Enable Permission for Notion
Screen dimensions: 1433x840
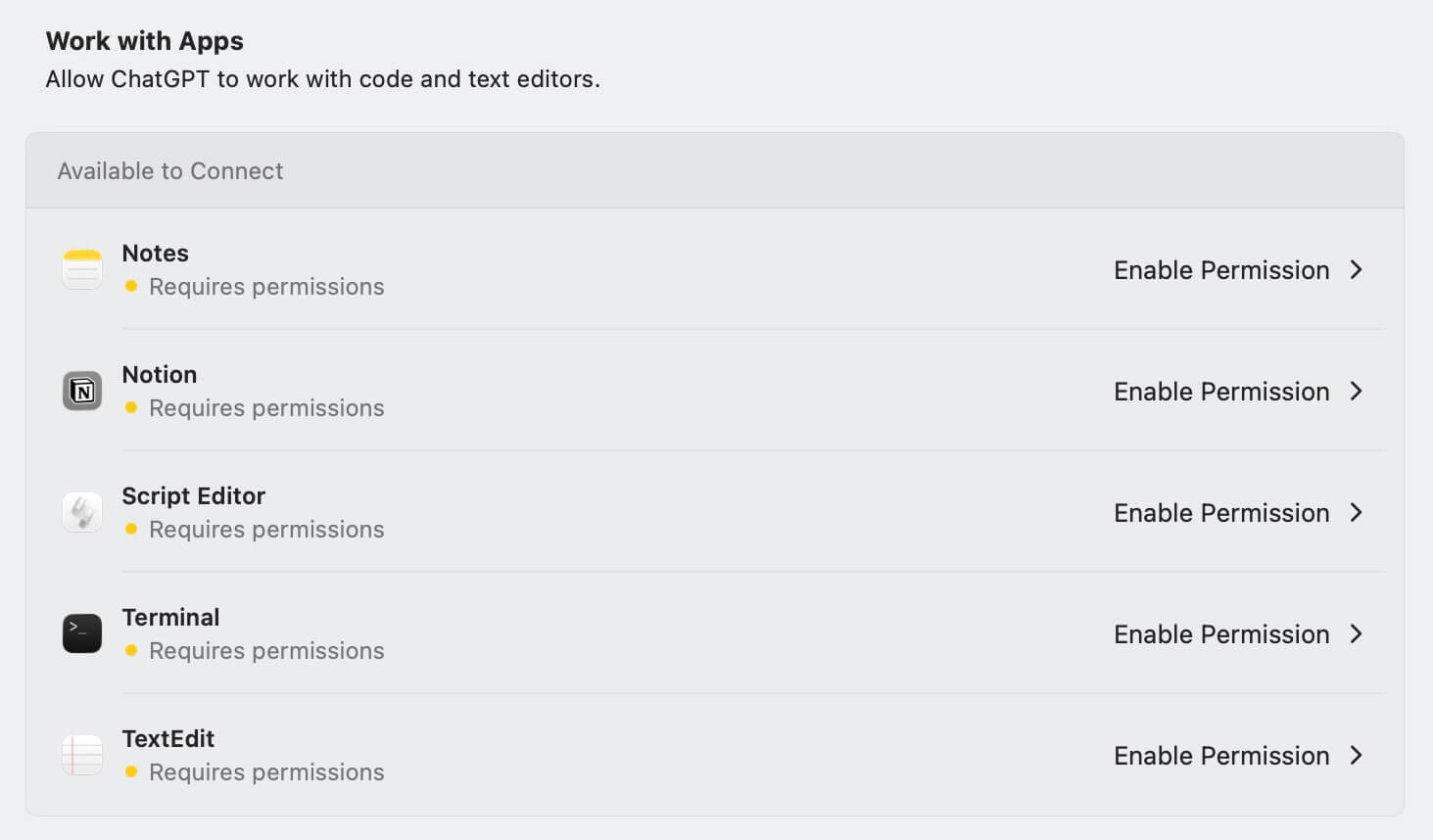click(1221, 392)
